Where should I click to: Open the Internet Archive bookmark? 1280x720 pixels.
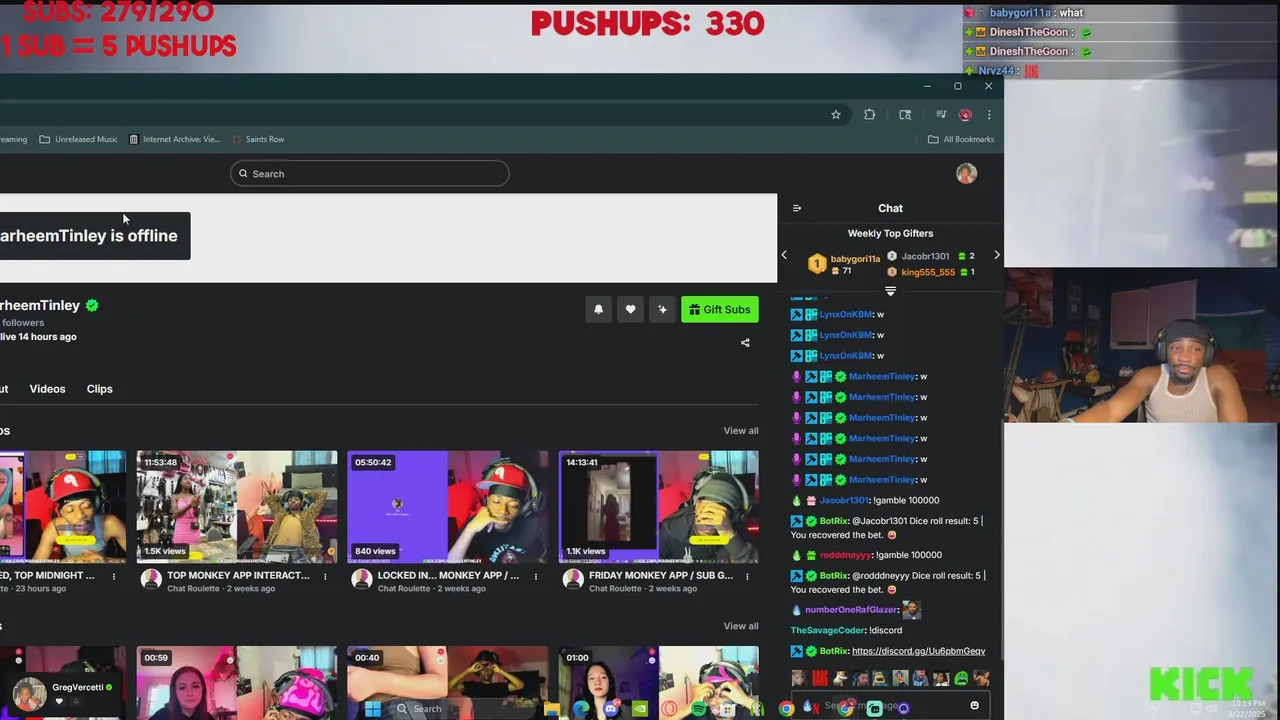174,139
